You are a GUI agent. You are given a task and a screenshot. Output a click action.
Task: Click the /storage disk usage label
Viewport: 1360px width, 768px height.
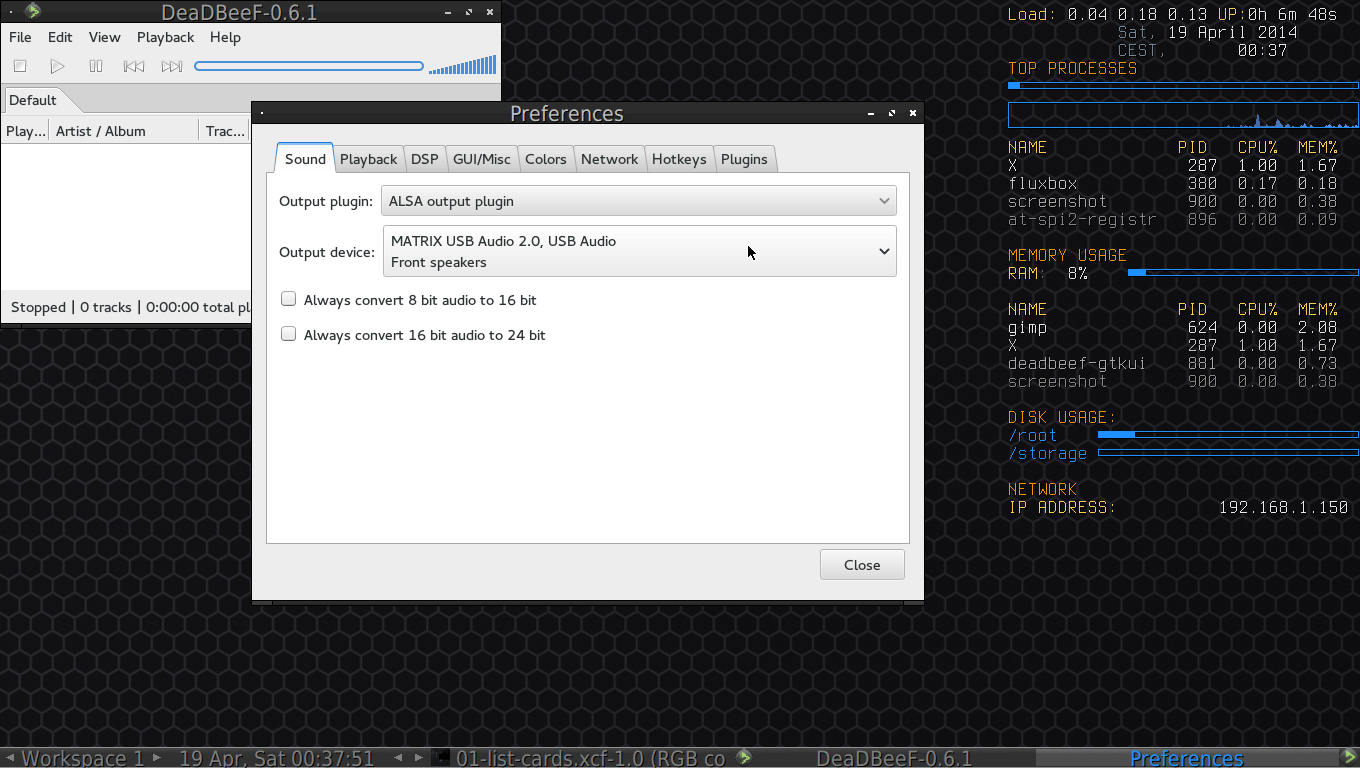1048,453
